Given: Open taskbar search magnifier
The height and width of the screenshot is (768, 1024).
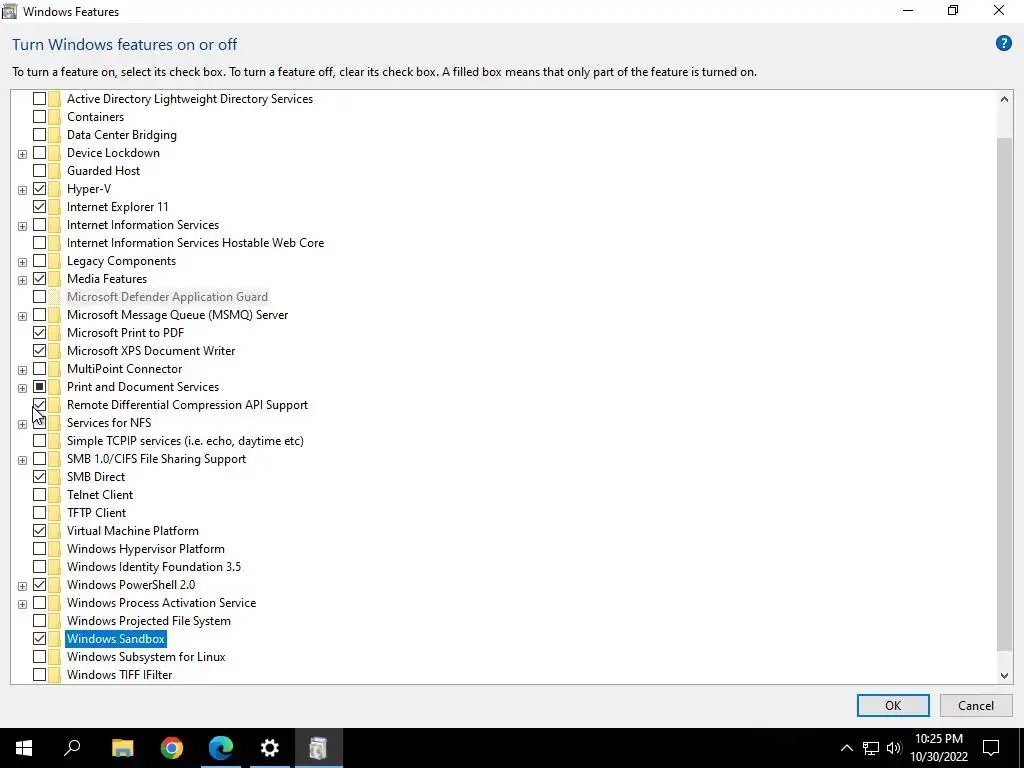Looking at the screenshot, I should (x=72, y=748).
